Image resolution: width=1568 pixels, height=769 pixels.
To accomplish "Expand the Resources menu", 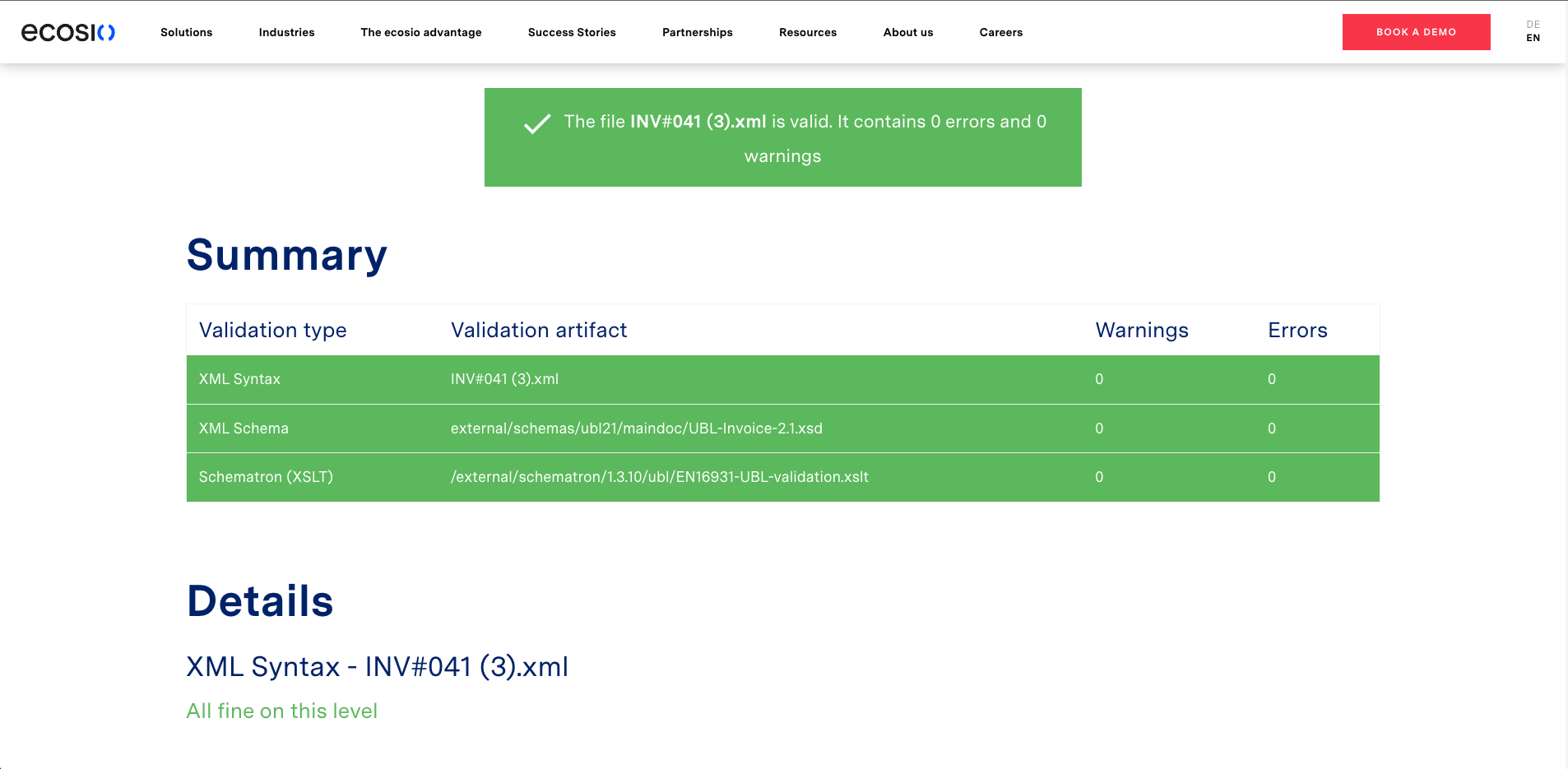I will click(x=807, y=32).
